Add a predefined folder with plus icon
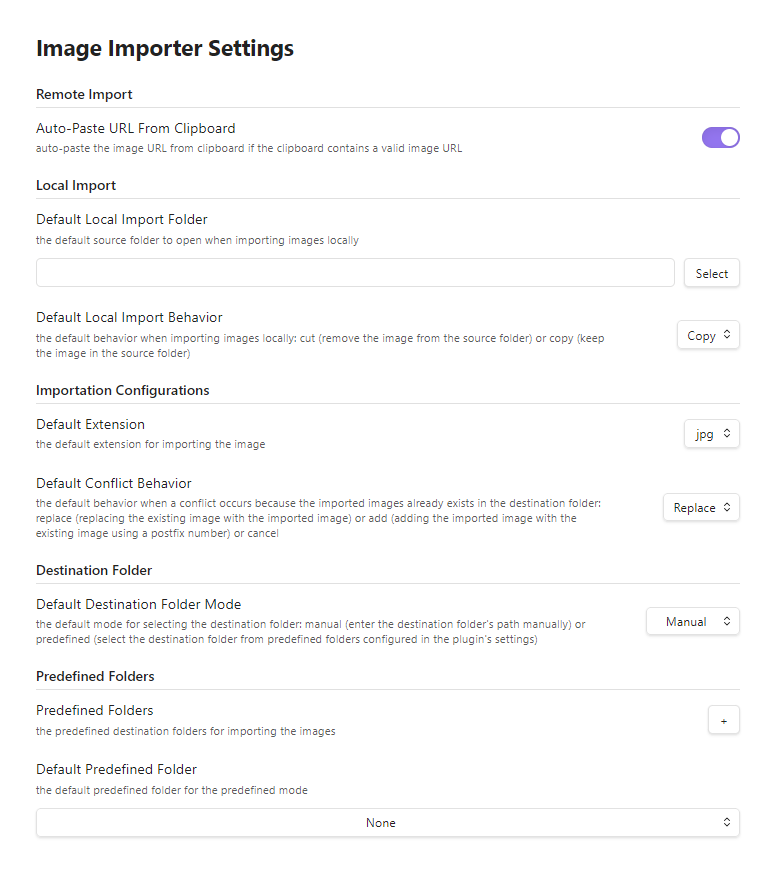Screen dimensions: 779x883 (x=723, y=720)
